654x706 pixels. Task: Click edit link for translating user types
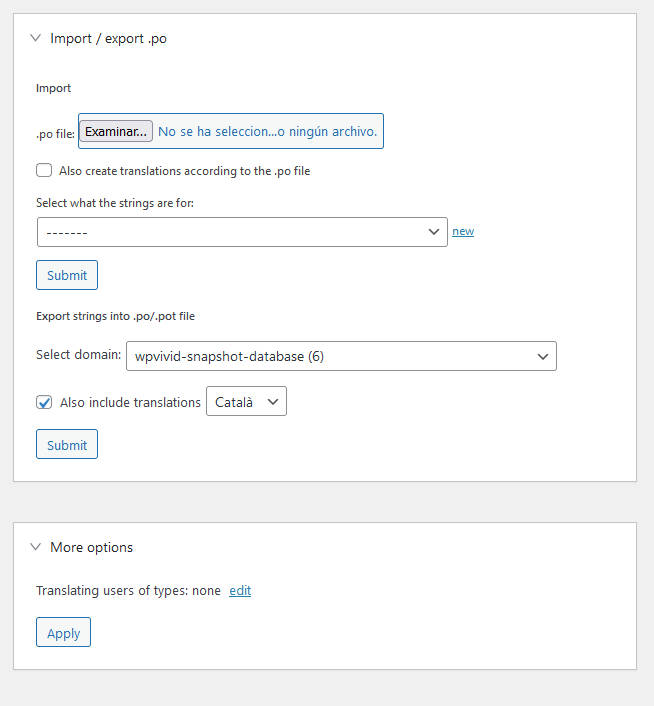point(240,591)
